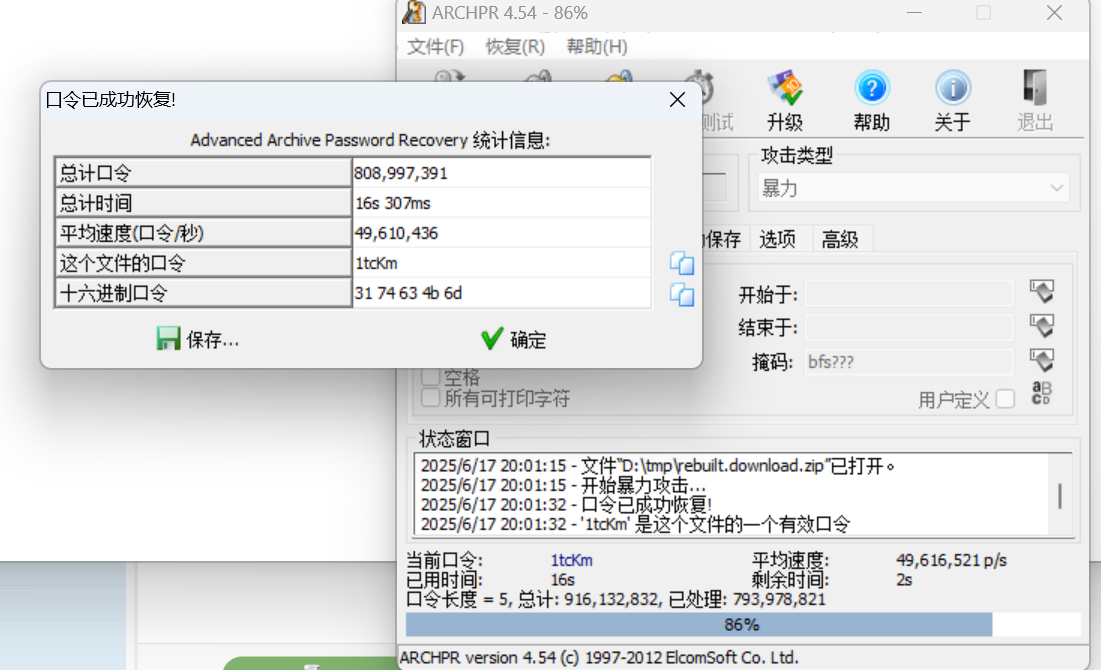
Task: Copy the 这个文件的口令 password value to clipboard
Action: pyautogui.click(x=681, y=263)
